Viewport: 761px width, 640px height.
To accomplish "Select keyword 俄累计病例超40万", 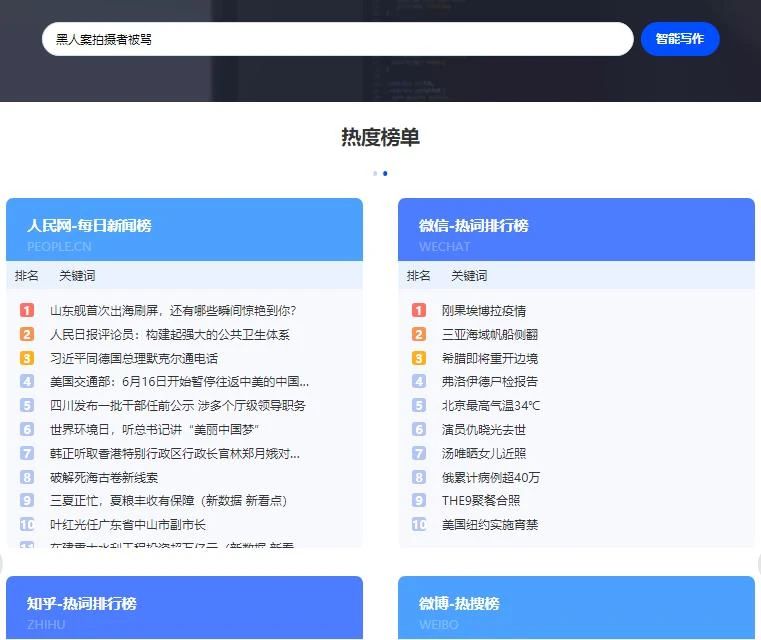I will (x=491, y=477).
